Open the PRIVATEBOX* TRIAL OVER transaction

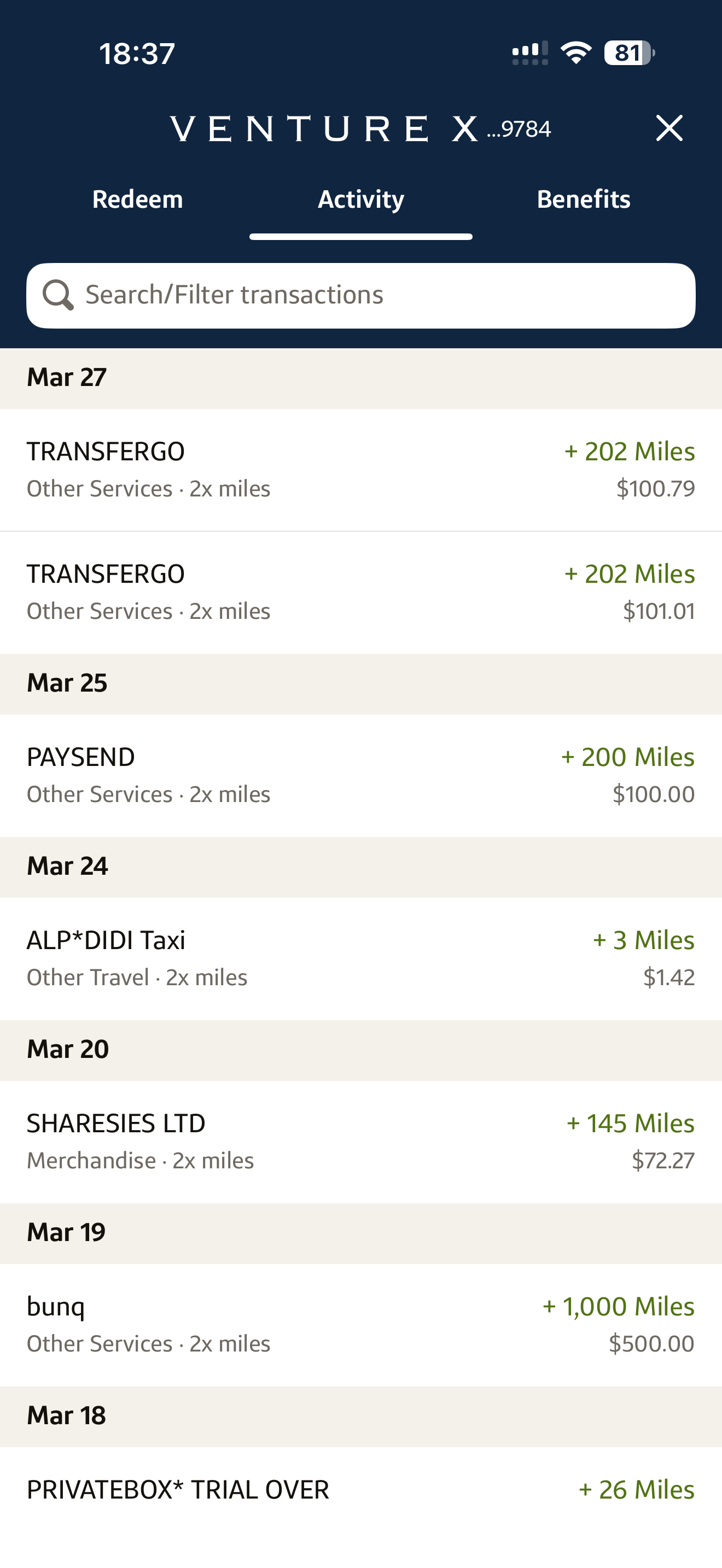tap(361, 1490)
